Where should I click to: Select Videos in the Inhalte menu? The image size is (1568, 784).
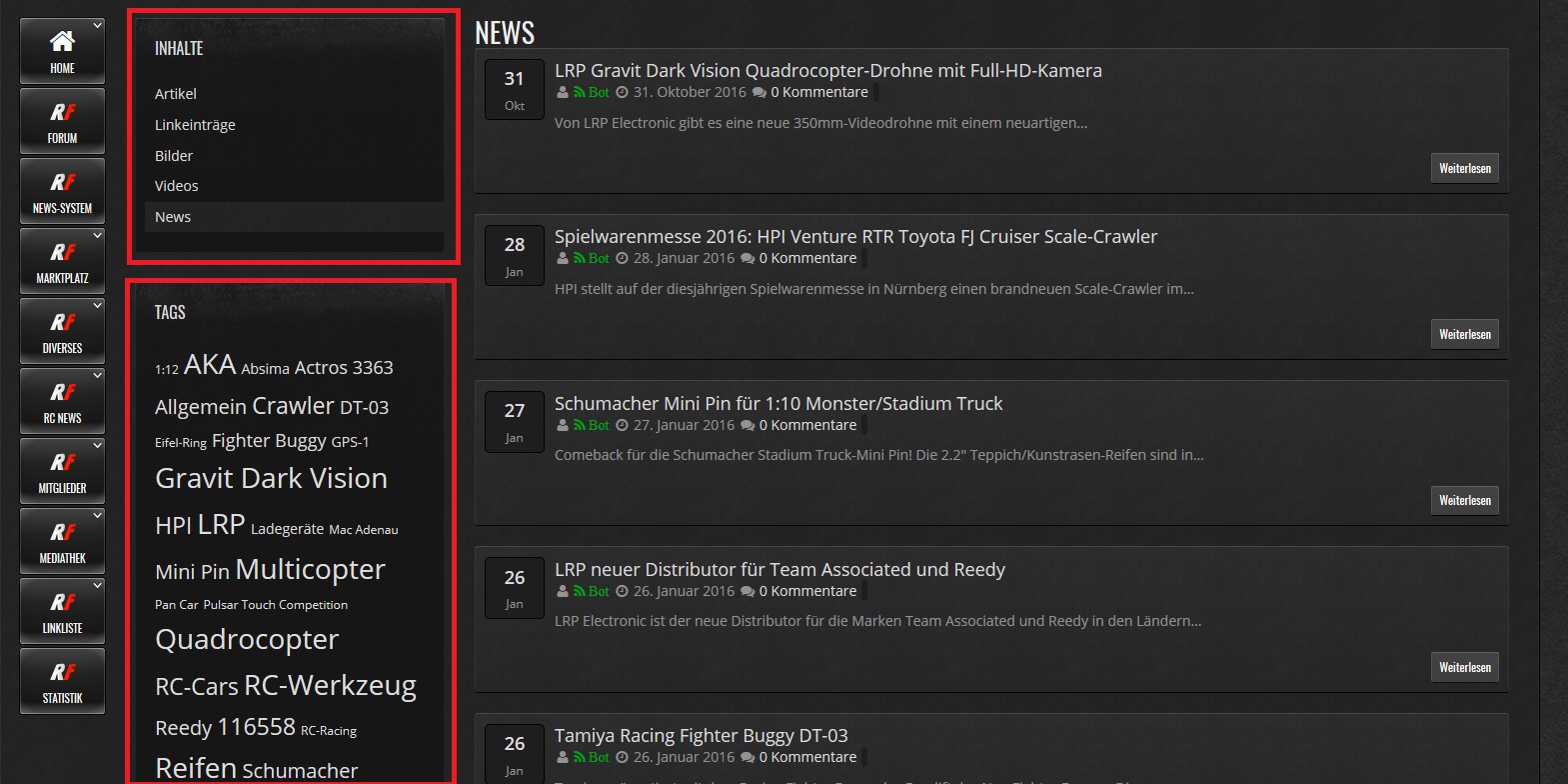coord(177,186)
